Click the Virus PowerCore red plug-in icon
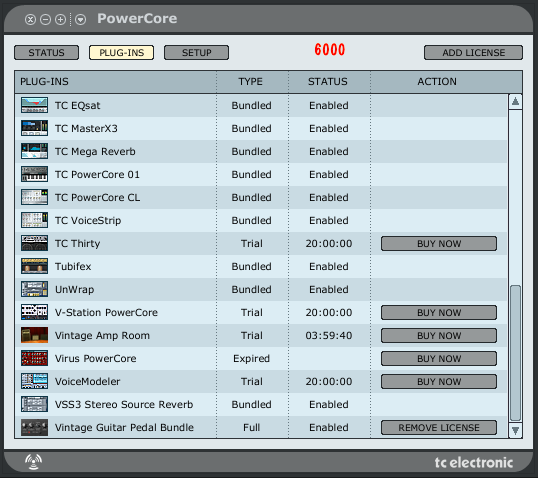Image resolution: width=538 pixels, height=478 pixels. (x=34, y=358)
